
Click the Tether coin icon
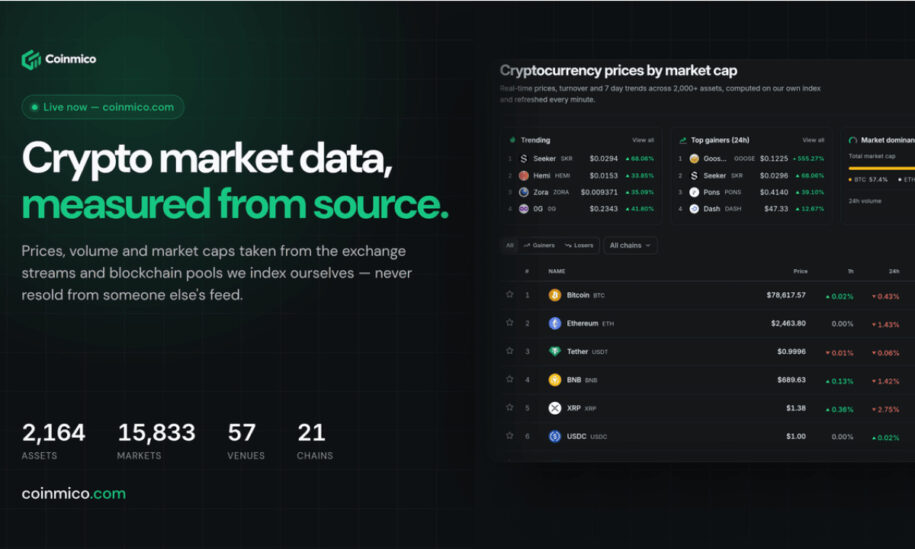click(x=554, y=351)
